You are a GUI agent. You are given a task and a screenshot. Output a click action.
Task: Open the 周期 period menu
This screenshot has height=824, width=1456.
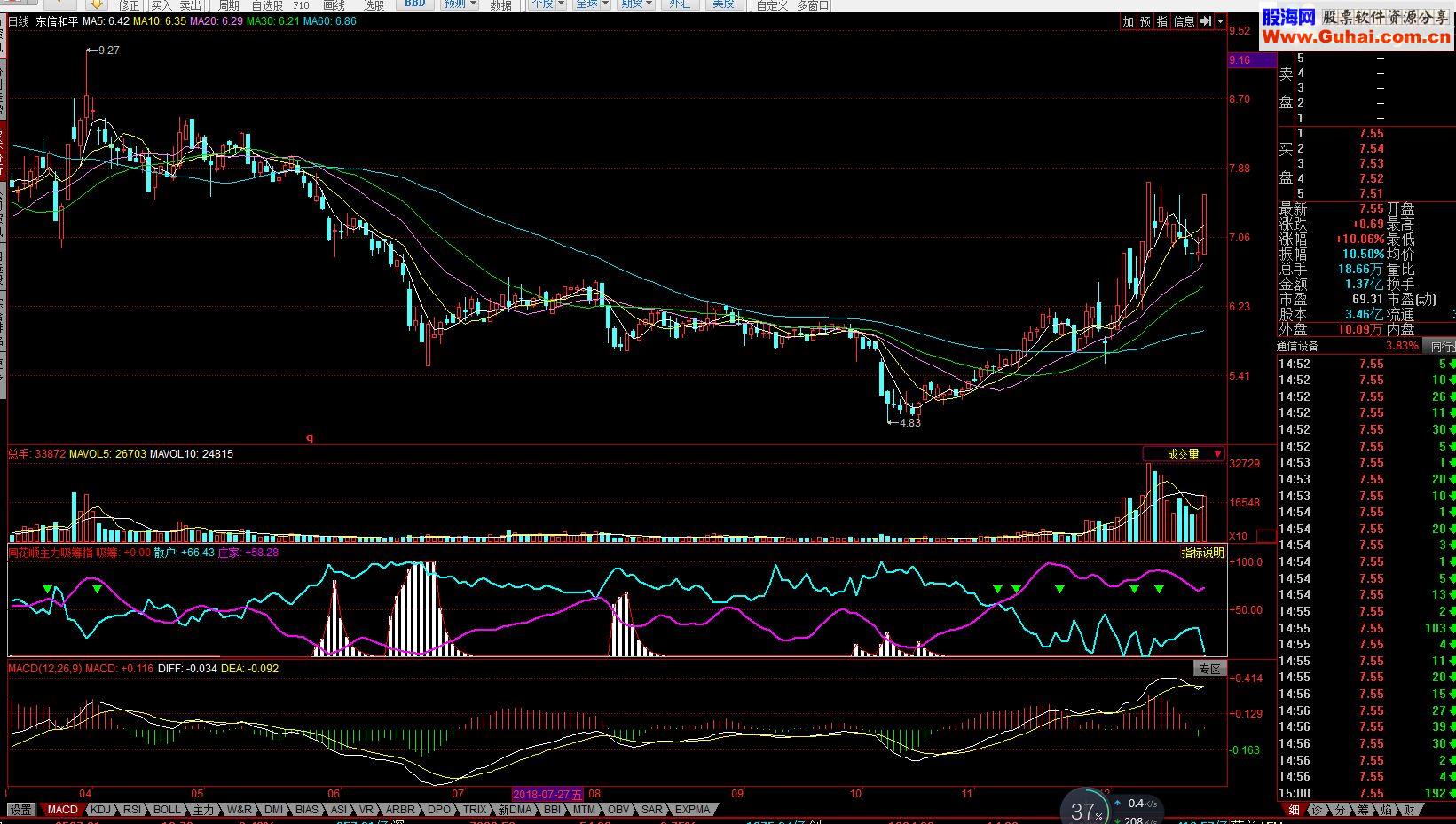(229, 5)
